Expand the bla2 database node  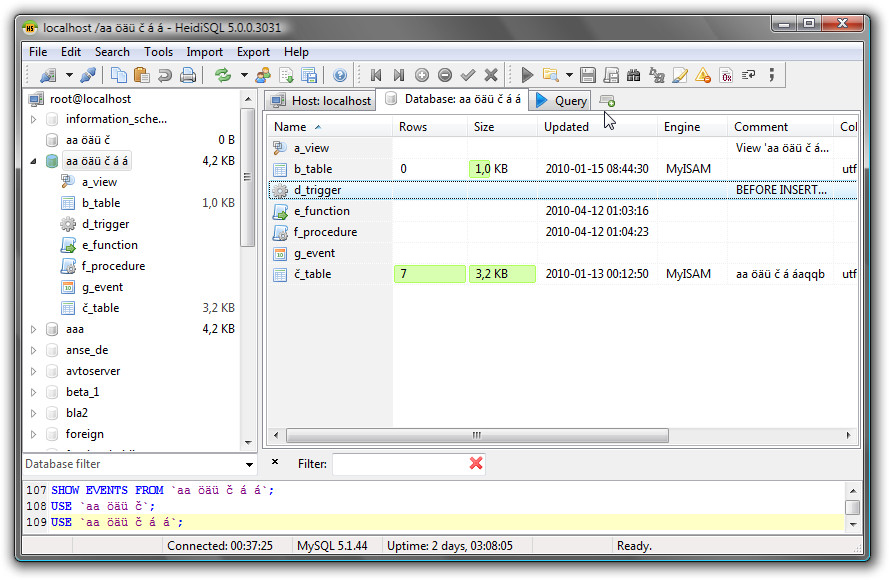coord(33,413)
